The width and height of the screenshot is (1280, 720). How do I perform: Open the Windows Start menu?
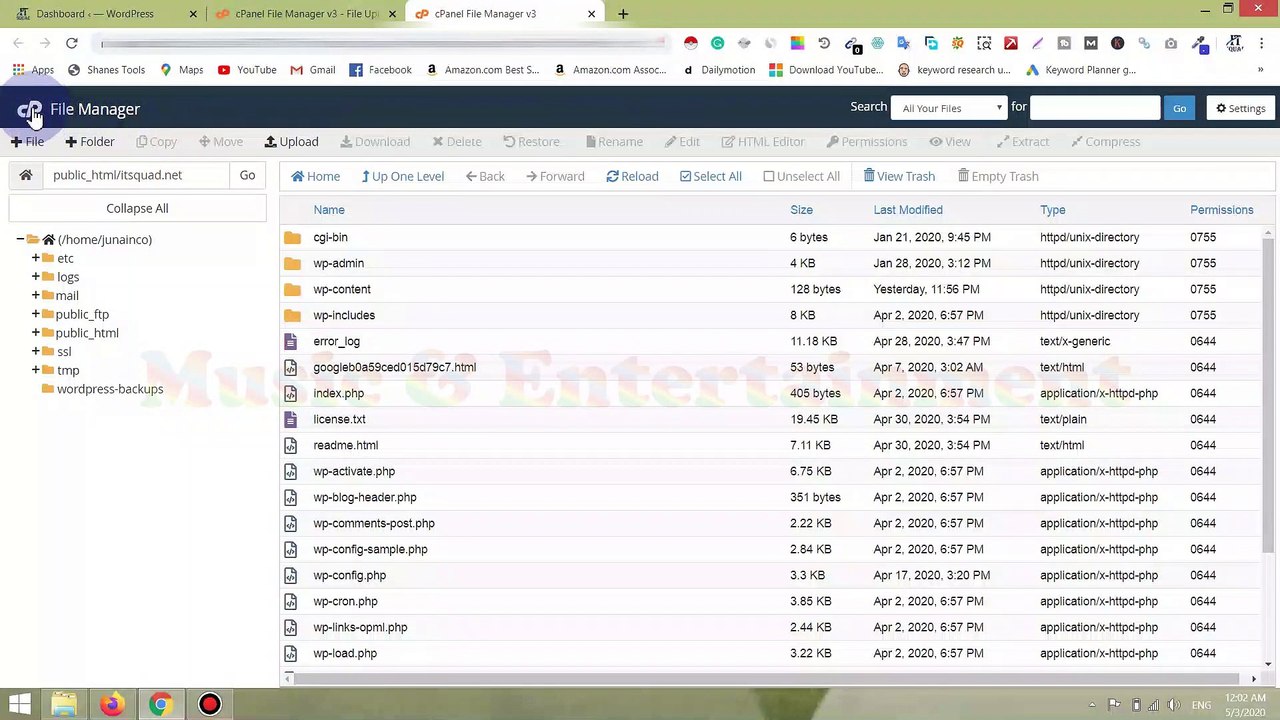tap(20, 704)
